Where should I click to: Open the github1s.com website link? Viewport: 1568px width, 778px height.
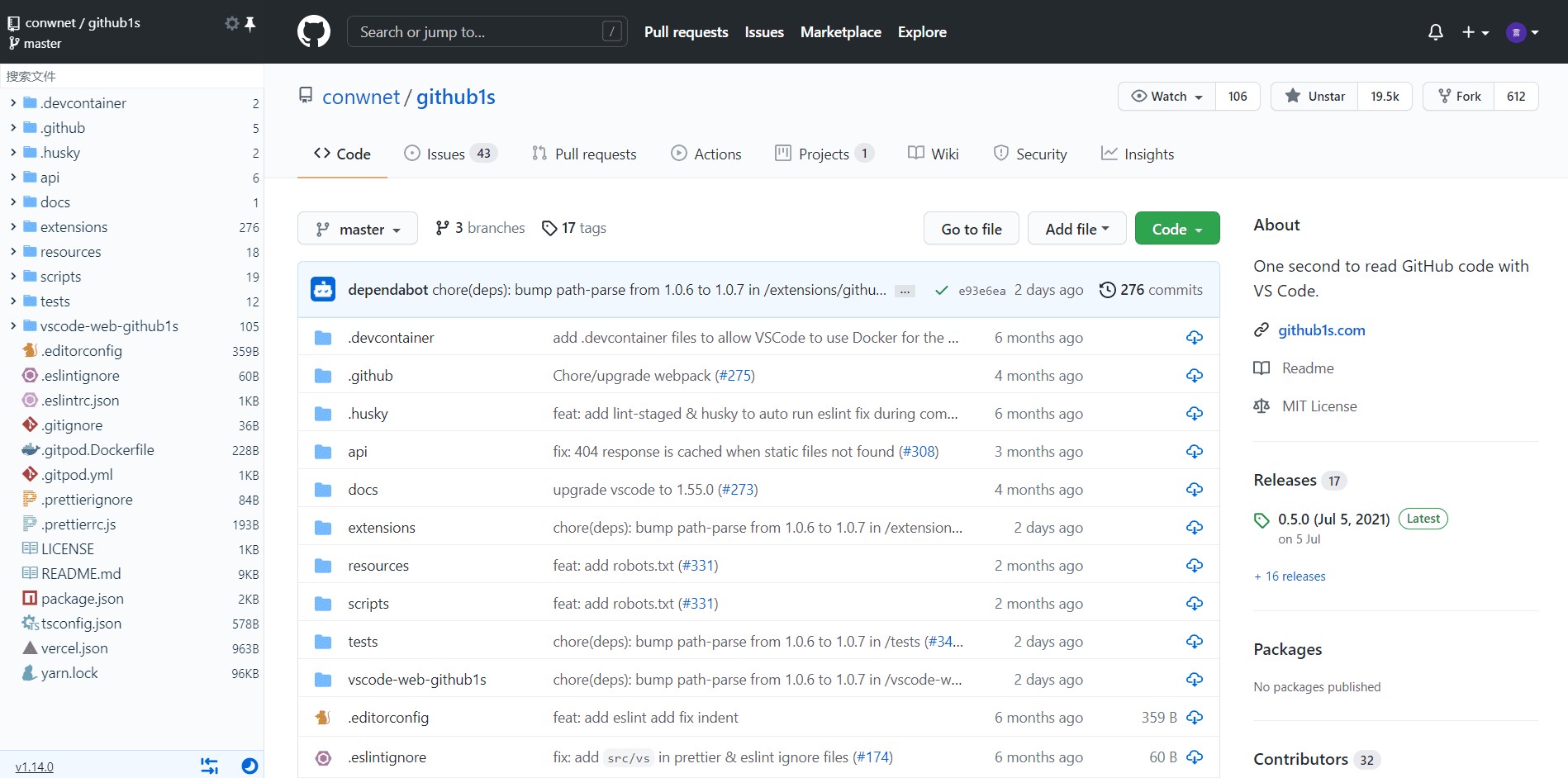click(1322, 330)
